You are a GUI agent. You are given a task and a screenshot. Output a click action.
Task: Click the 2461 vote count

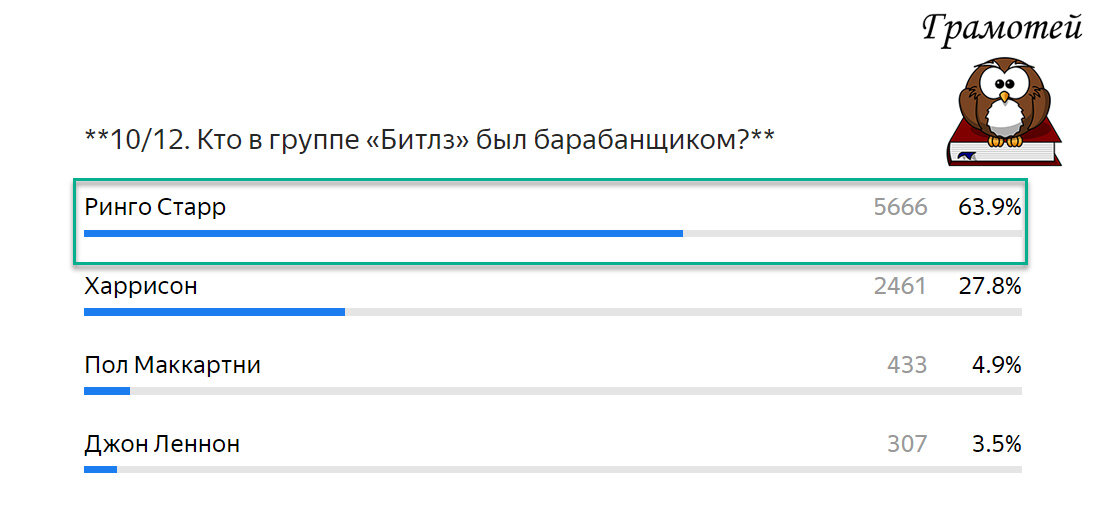(901, 286)
